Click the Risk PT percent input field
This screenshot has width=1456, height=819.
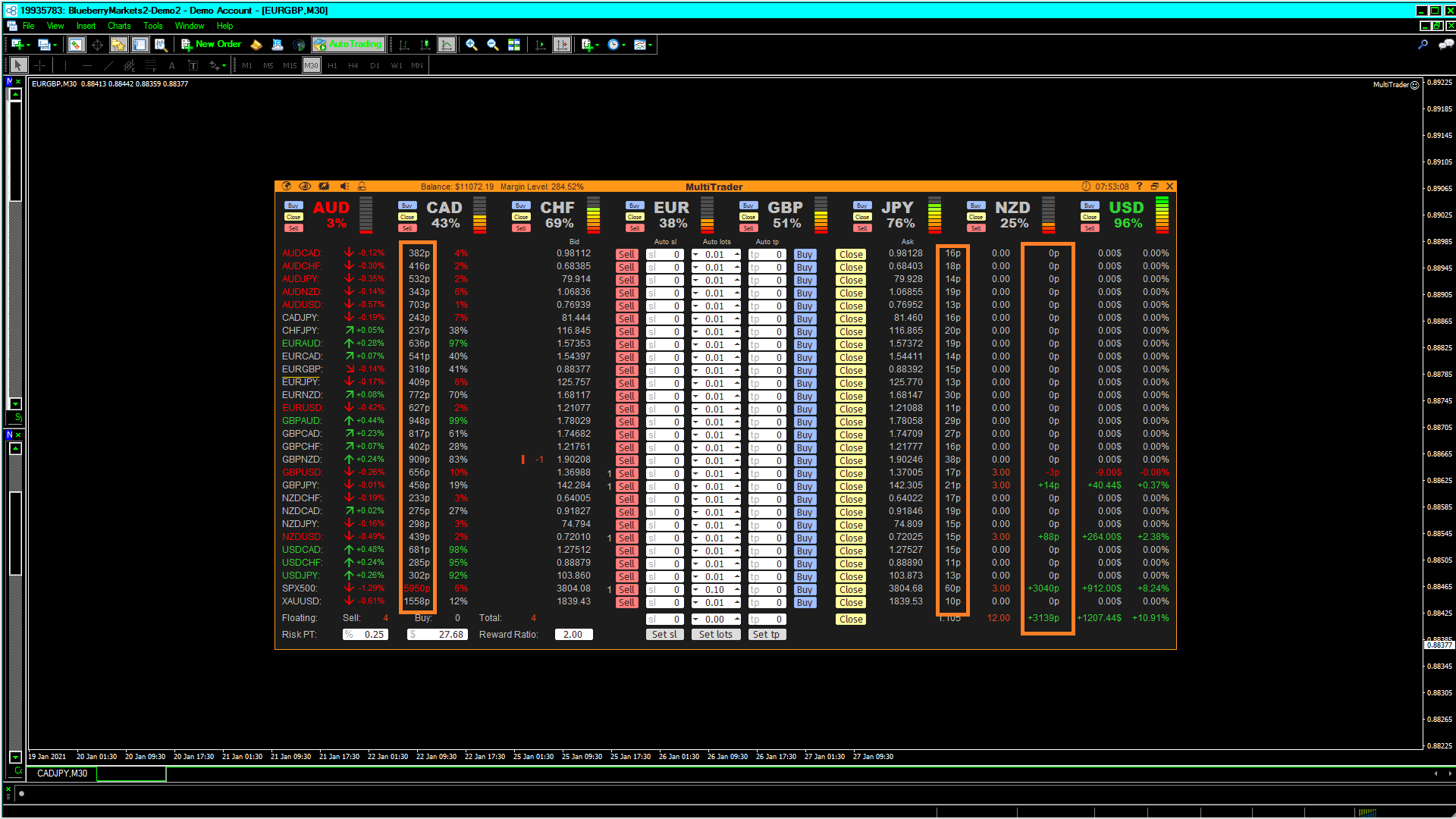(x=366, y=635)
